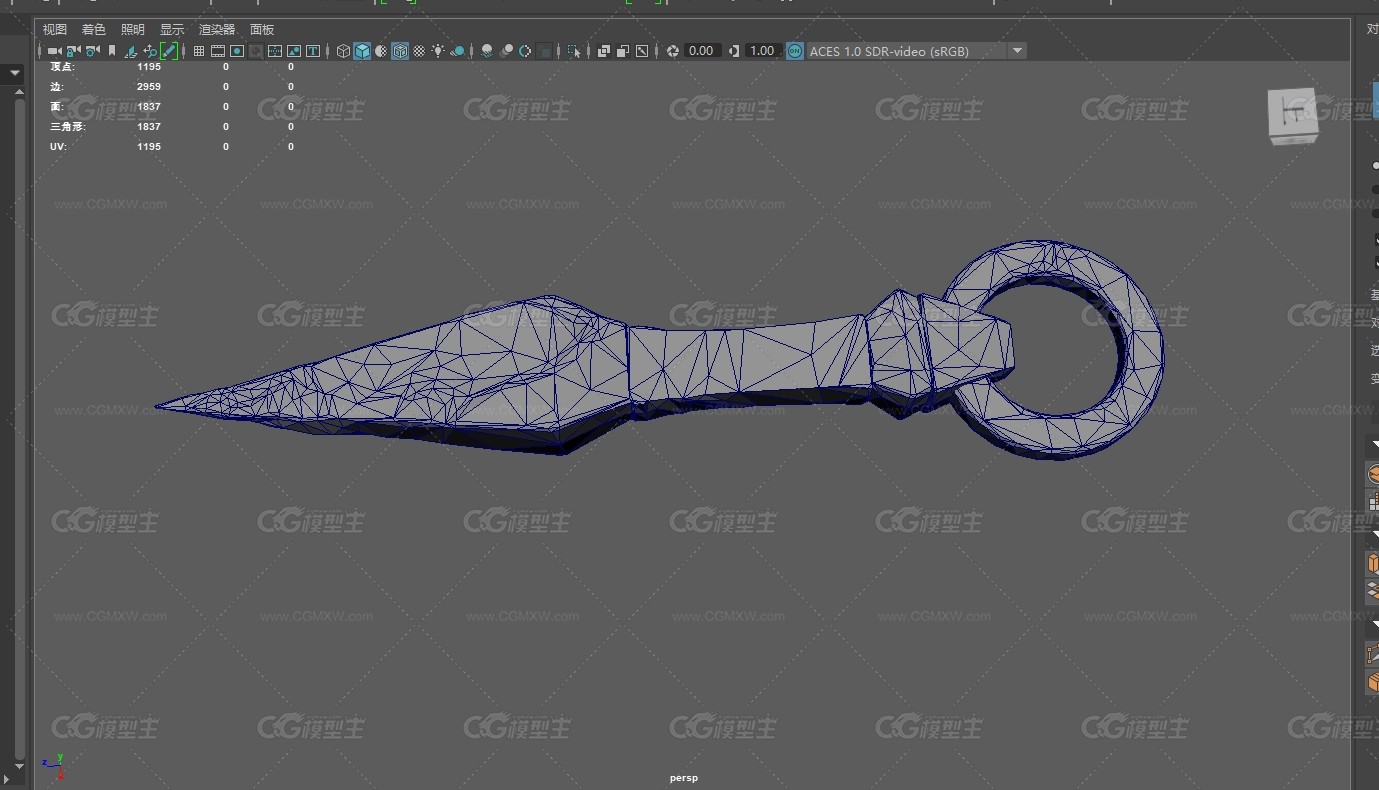Viewport: 1379px width, 790px height.
Task: Edit the gamma value 1.00 field
Action: pos(762,51)
